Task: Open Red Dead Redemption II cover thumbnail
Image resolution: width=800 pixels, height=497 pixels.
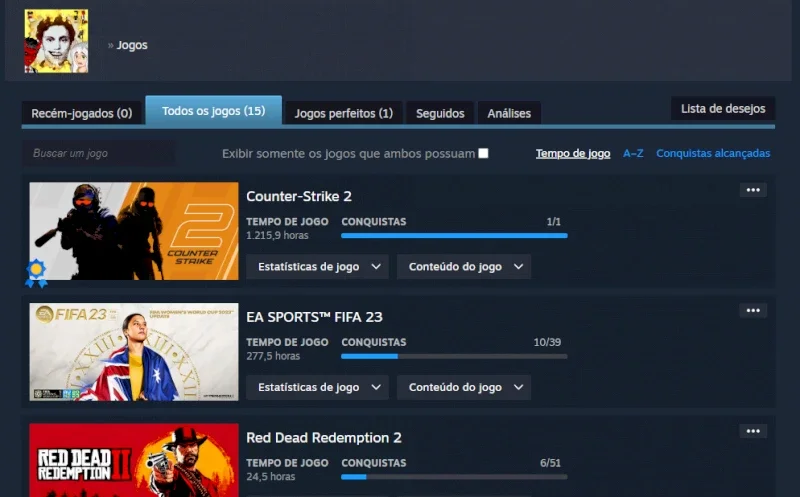Action: [134, 460]
